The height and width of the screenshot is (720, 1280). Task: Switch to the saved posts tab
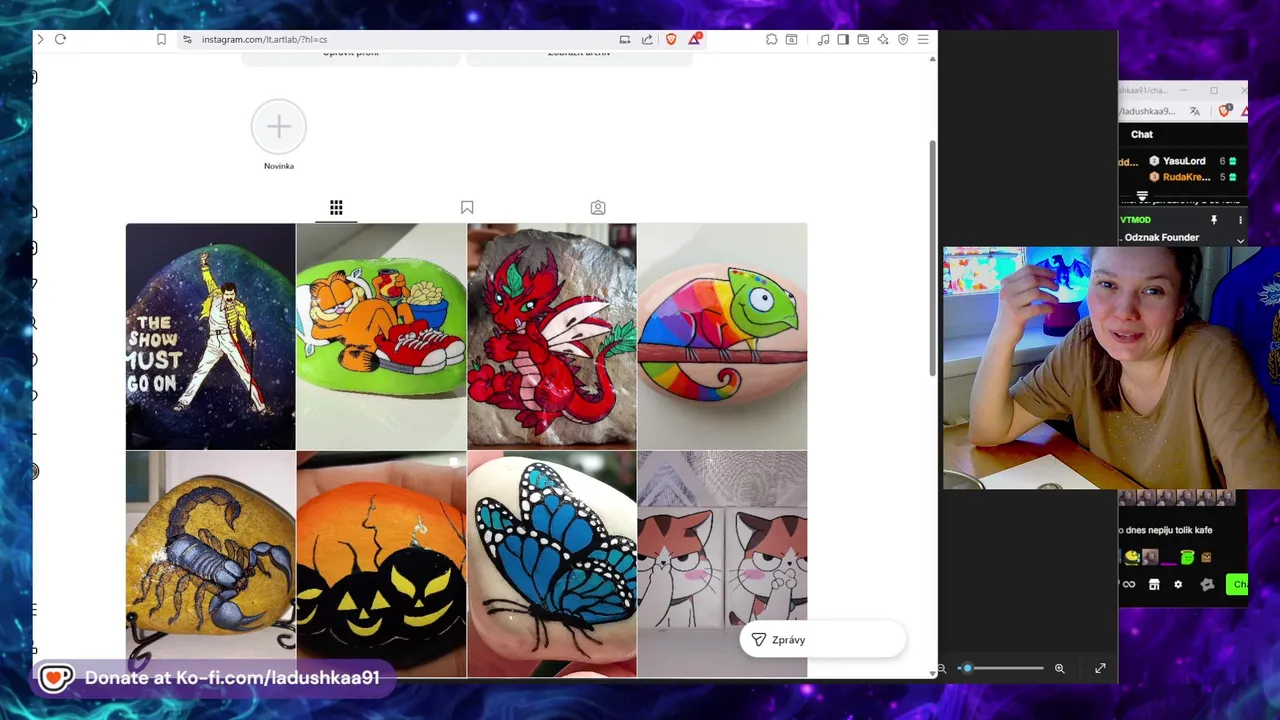[x=467, y=207]
